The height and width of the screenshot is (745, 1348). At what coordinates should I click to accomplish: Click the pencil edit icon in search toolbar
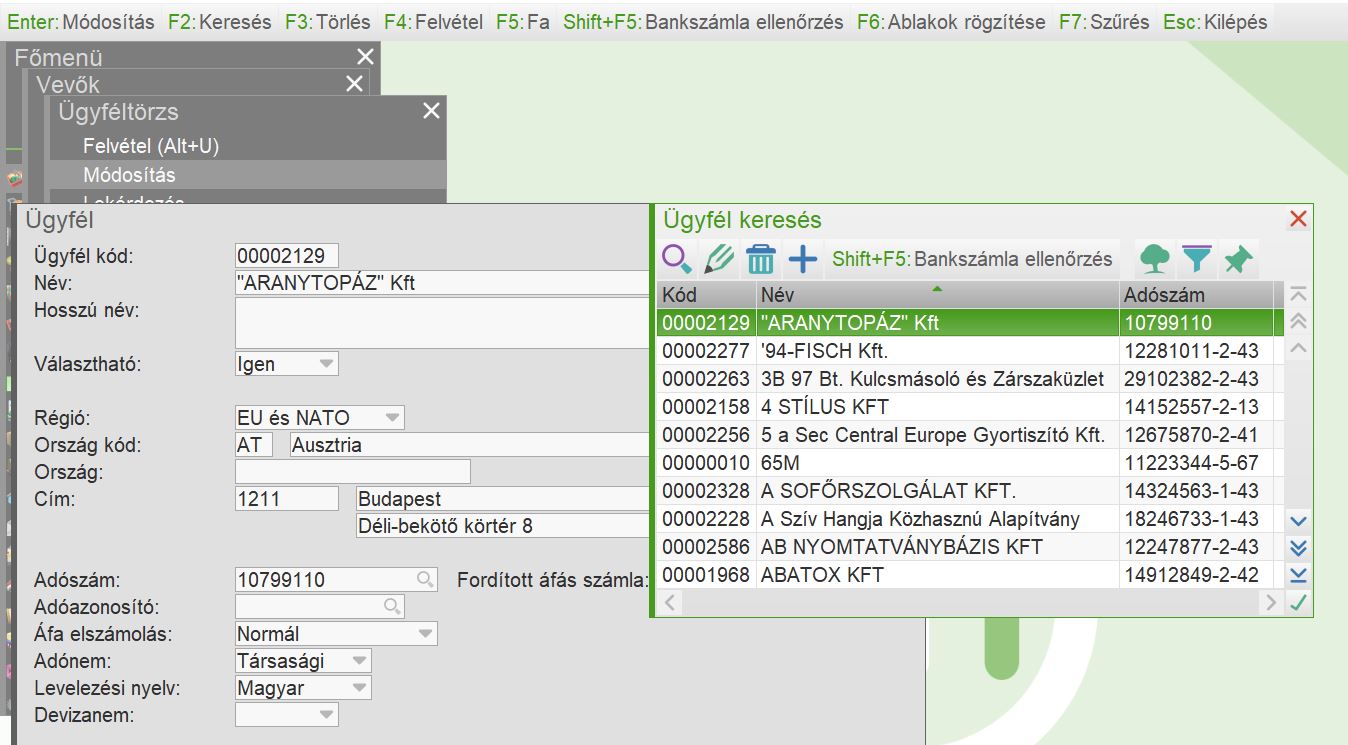pos(718,260)
